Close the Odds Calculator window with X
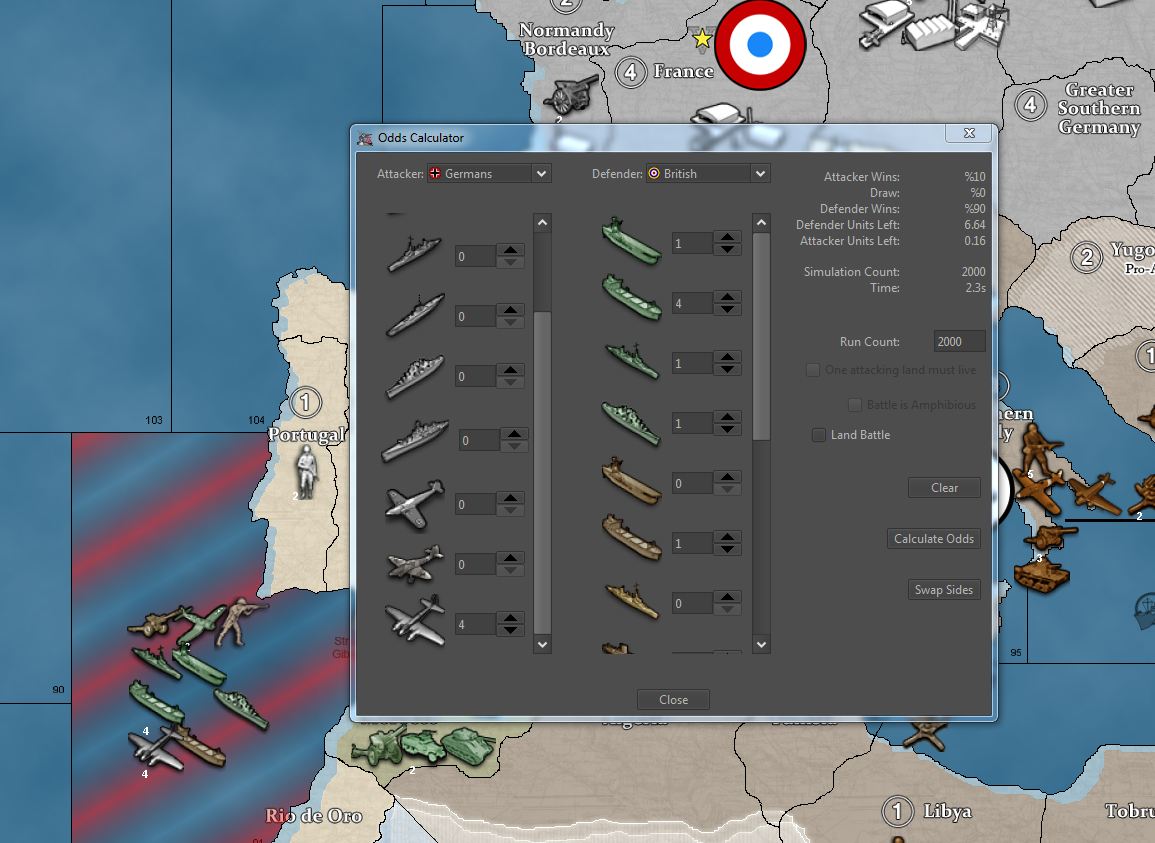The image size is (1155, 843). point(969,133)
